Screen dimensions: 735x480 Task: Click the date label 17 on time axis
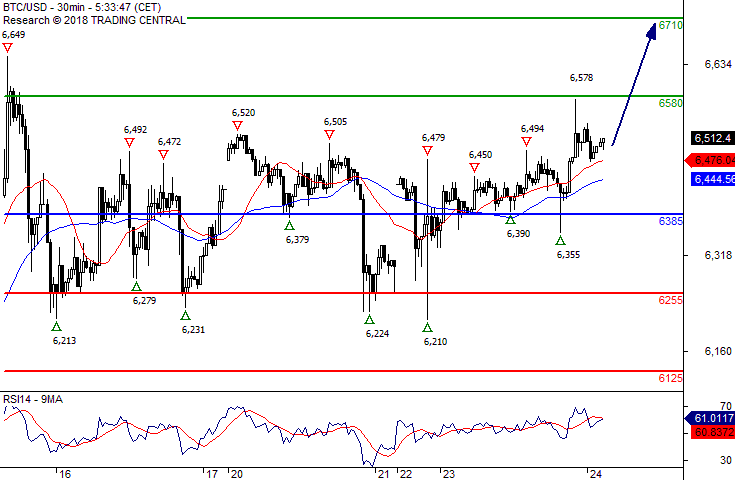click(212, 474)
